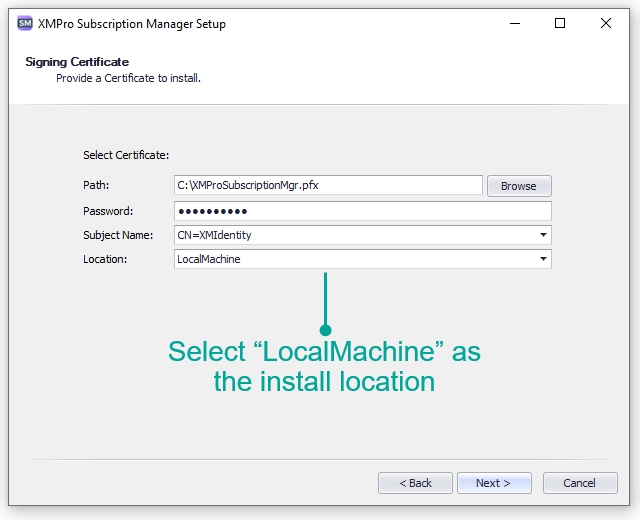Click the 'Signing Certificate' heading text
The width and height of the screenshot is (640, 520).
click(77, 62)
